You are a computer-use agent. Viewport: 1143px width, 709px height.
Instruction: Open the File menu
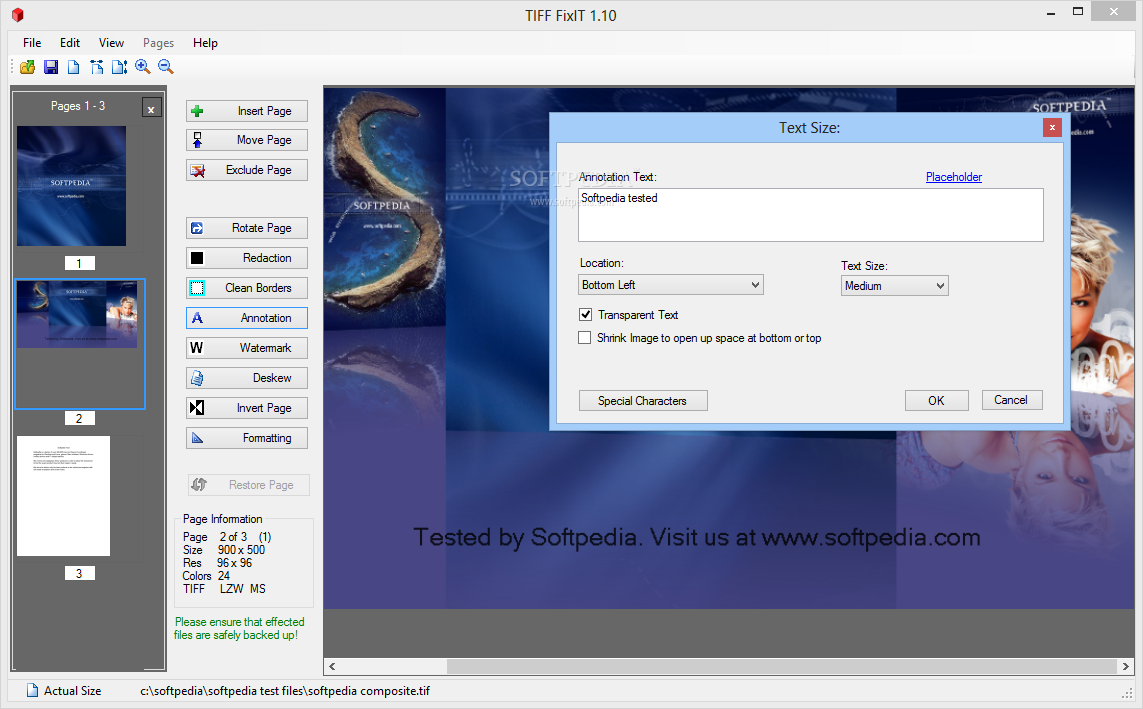tap(32, 43)
